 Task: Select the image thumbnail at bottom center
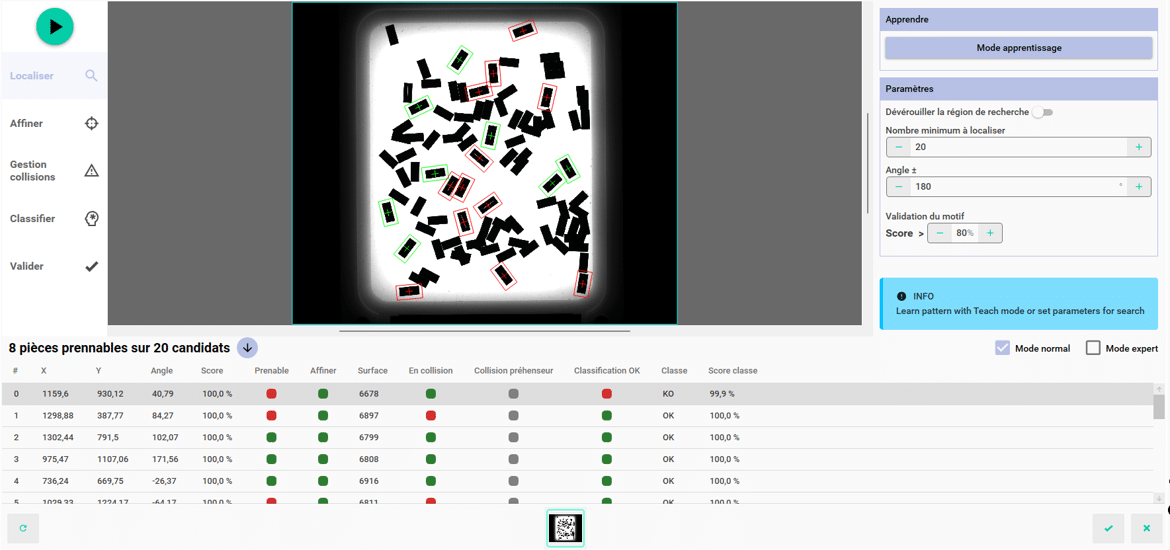tap(566, 528)
